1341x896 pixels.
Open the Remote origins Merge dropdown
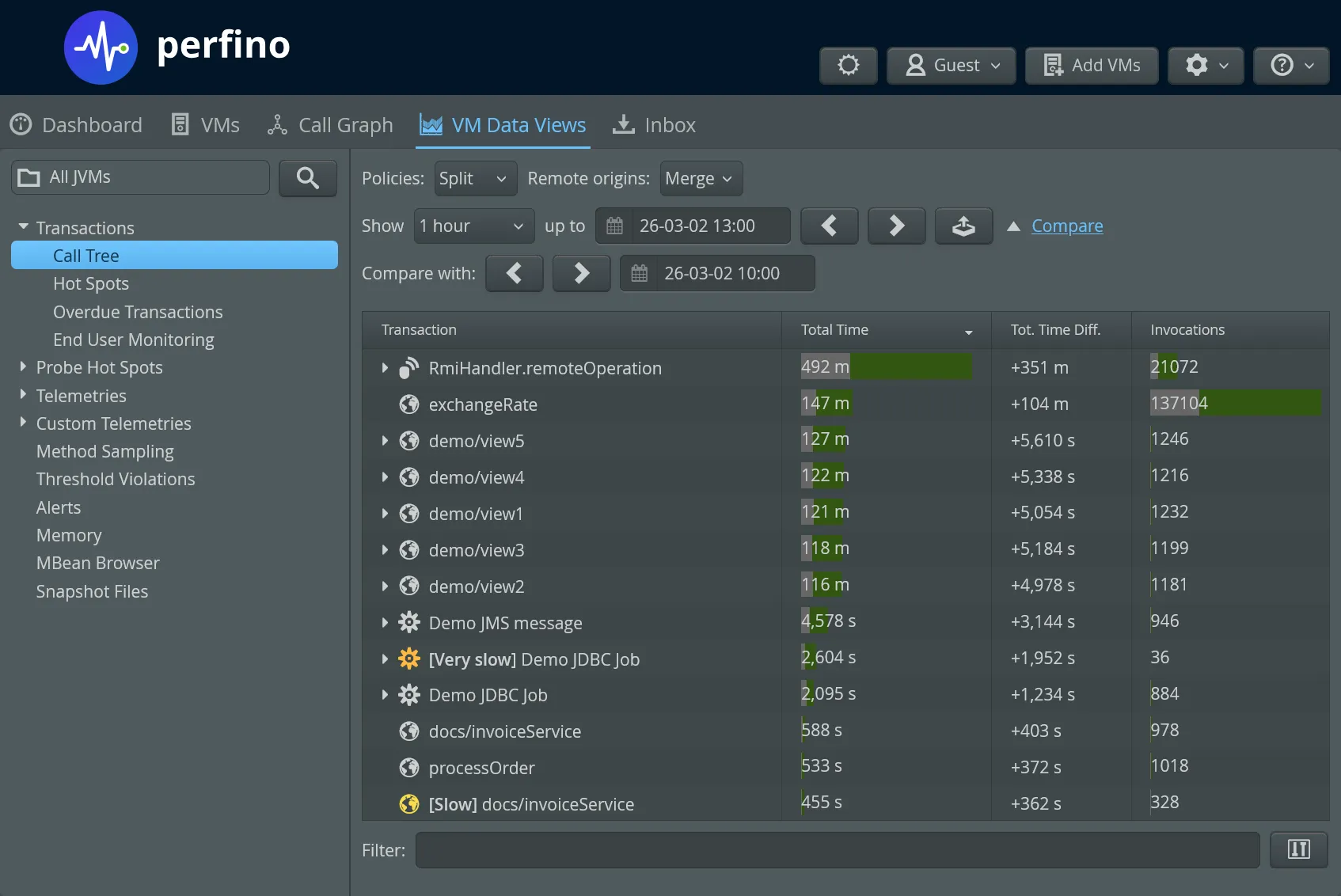click(x=699, y=178)
